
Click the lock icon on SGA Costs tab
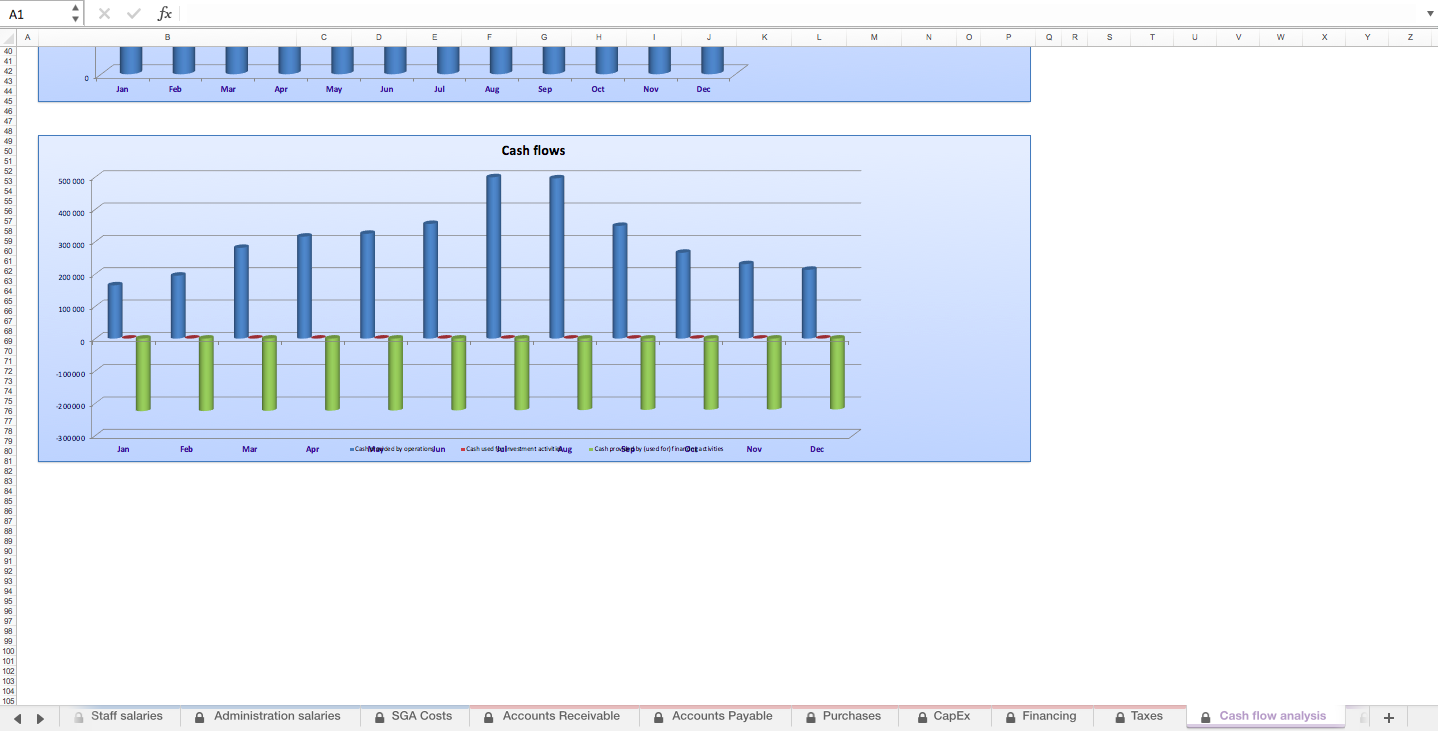[x=378, y=716]
